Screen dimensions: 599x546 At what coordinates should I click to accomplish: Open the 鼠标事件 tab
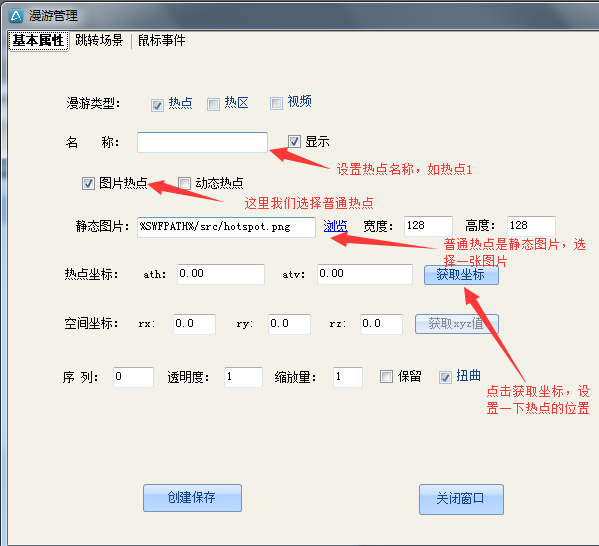click(x=162, y=41)
